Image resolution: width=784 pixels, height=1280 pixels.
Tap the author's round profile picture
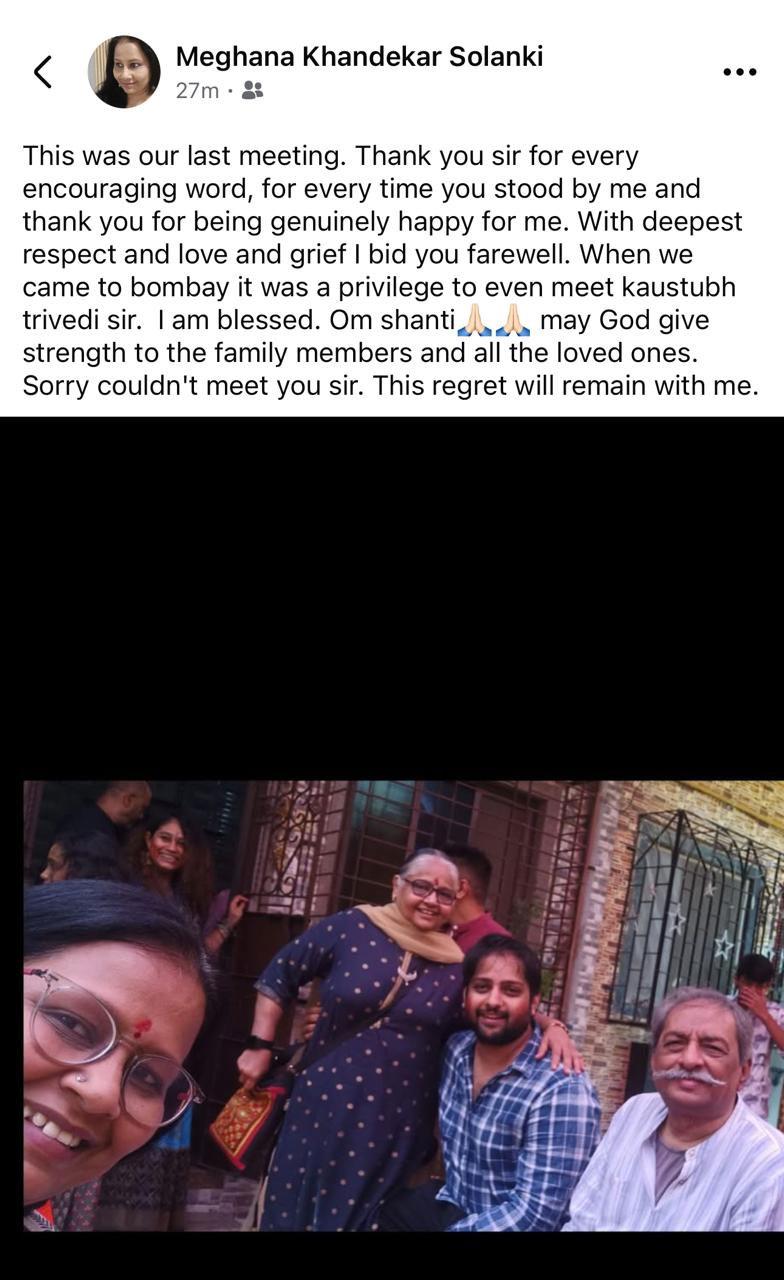[x=124, y=72]
